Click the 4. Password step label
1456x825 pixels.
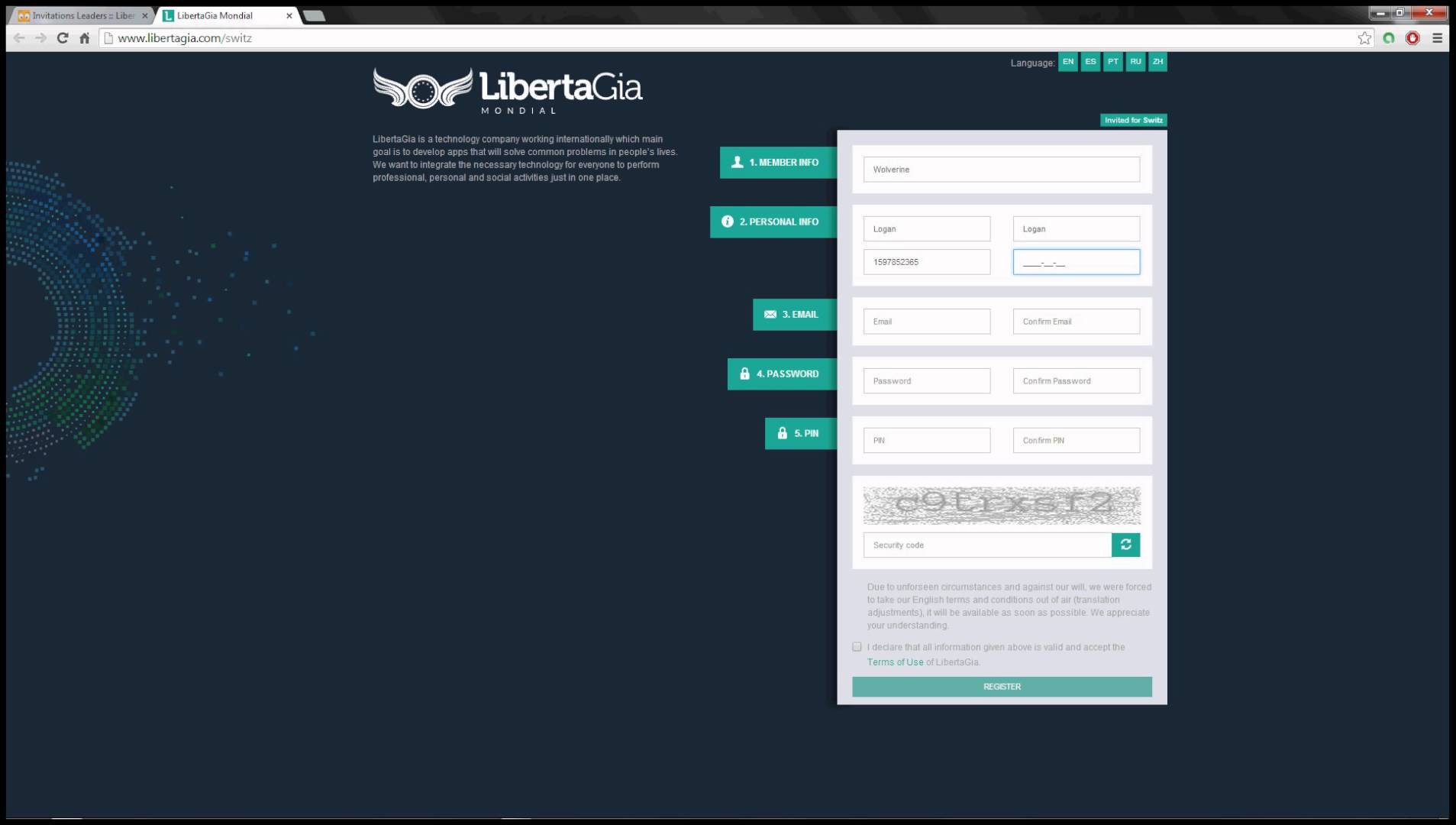pyautogui.click(x=782, y=374)
